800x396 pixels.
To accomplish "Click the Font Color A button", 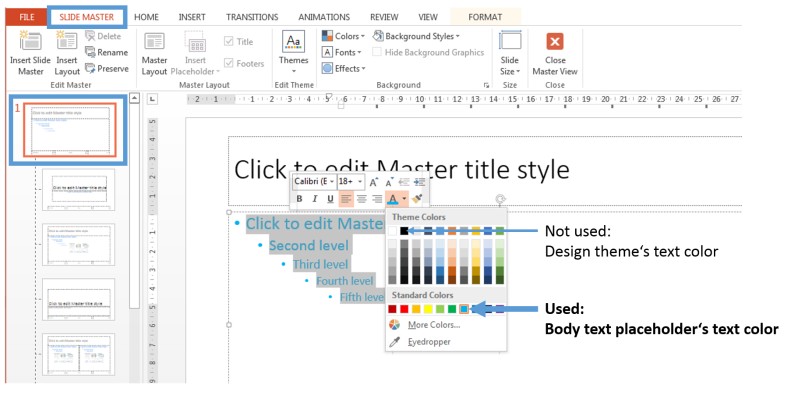I will tap(392, 199).
